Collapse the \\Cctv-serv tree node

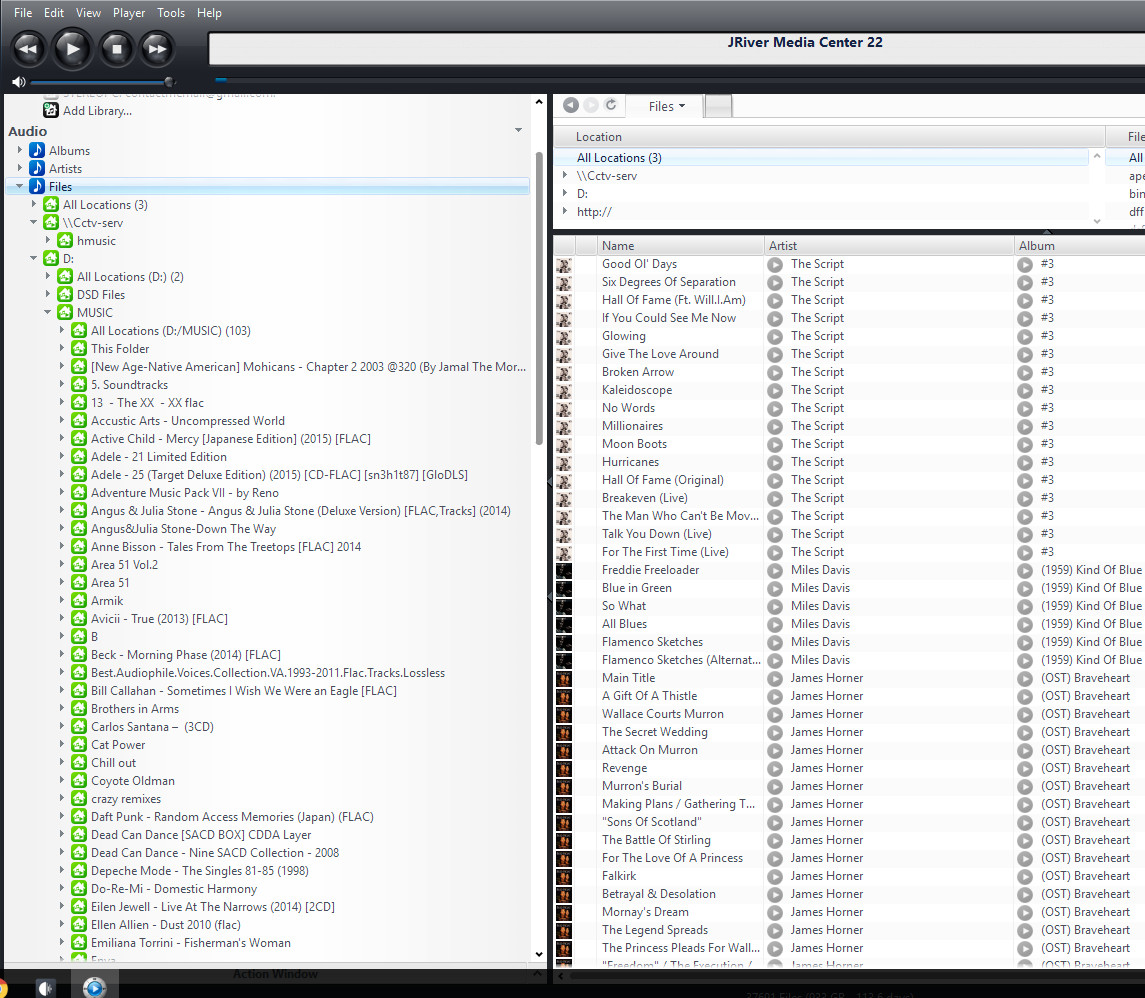click(x=34, y=222)
